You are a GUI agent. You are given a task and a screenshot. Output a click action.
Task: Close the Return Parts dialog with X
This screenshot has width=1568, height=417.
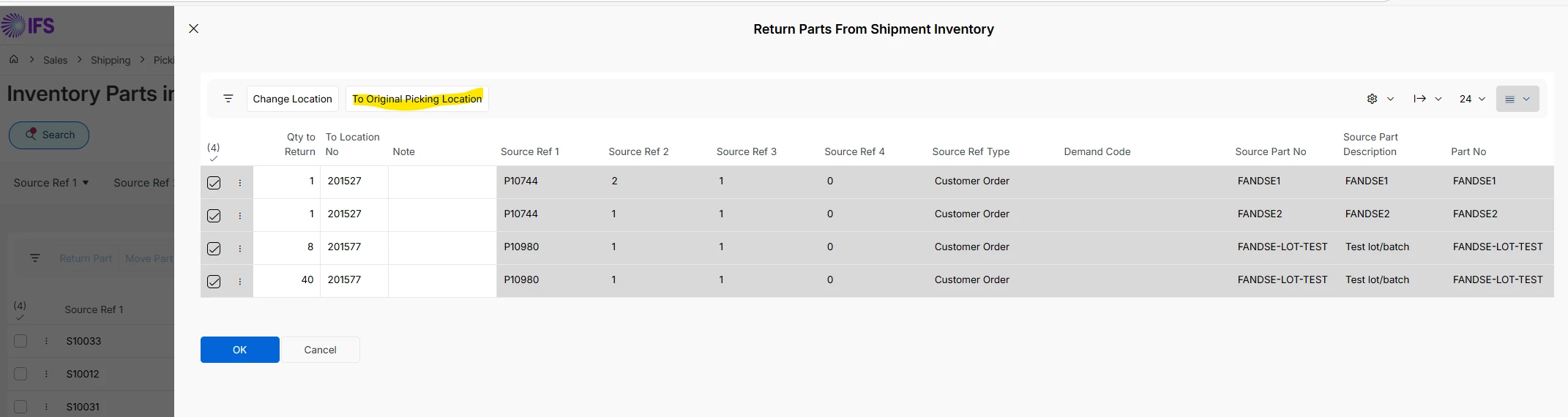point(193,29)
